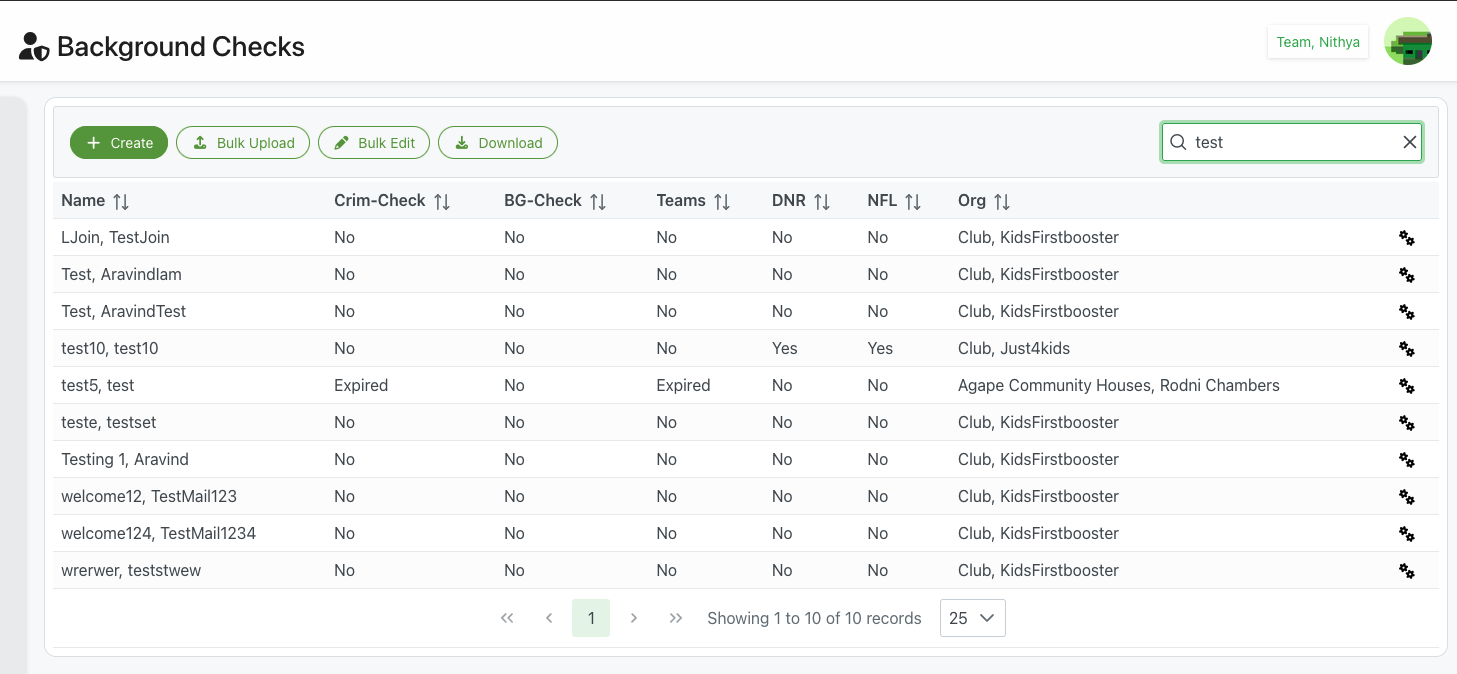Open settings gears for wrerwer, teststwew
The image size is (1457, 674).
[x=1406, y=571]
